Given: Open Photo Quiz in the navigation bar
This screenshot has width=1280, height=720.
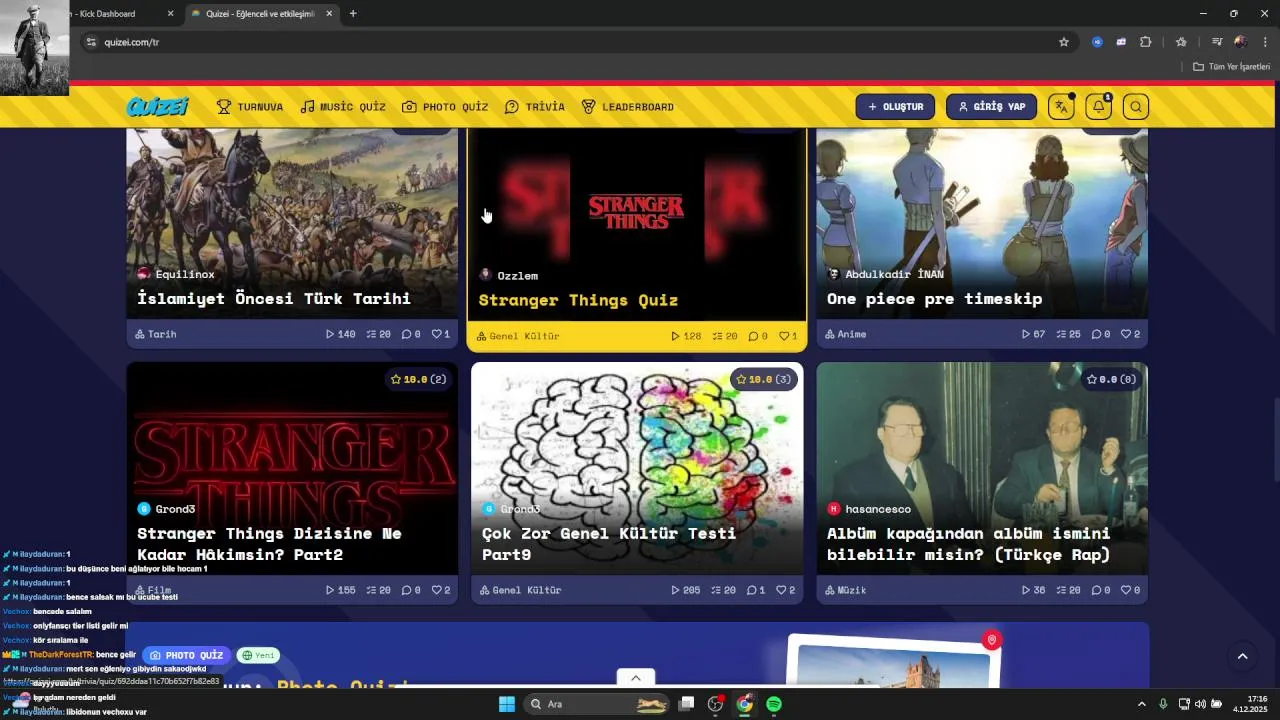Looking at the screenshot, I should point(445,107).
